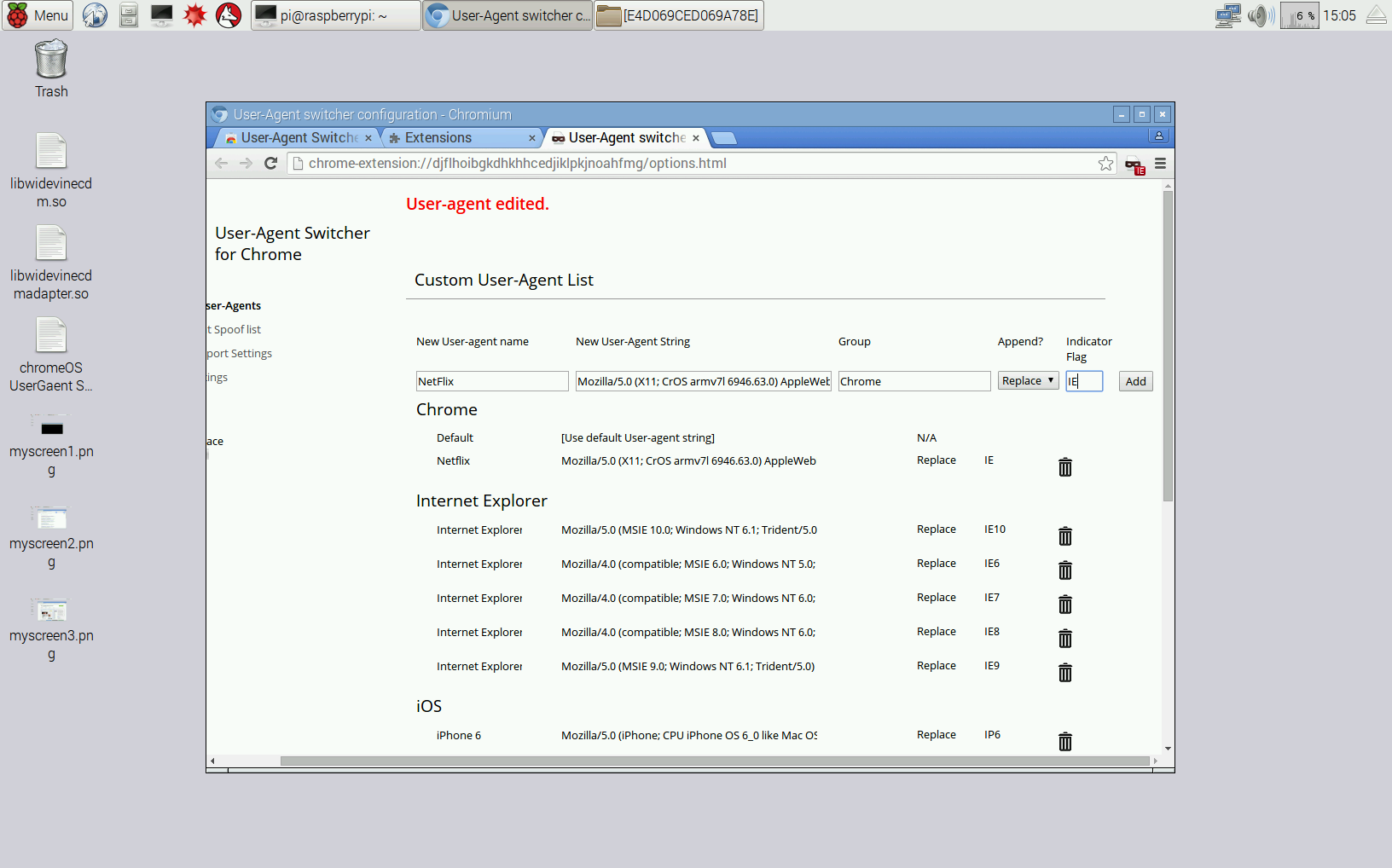Delete the IE6 user-agent entry
The height and width of the screenshot is (868, 1392).
1065,570
